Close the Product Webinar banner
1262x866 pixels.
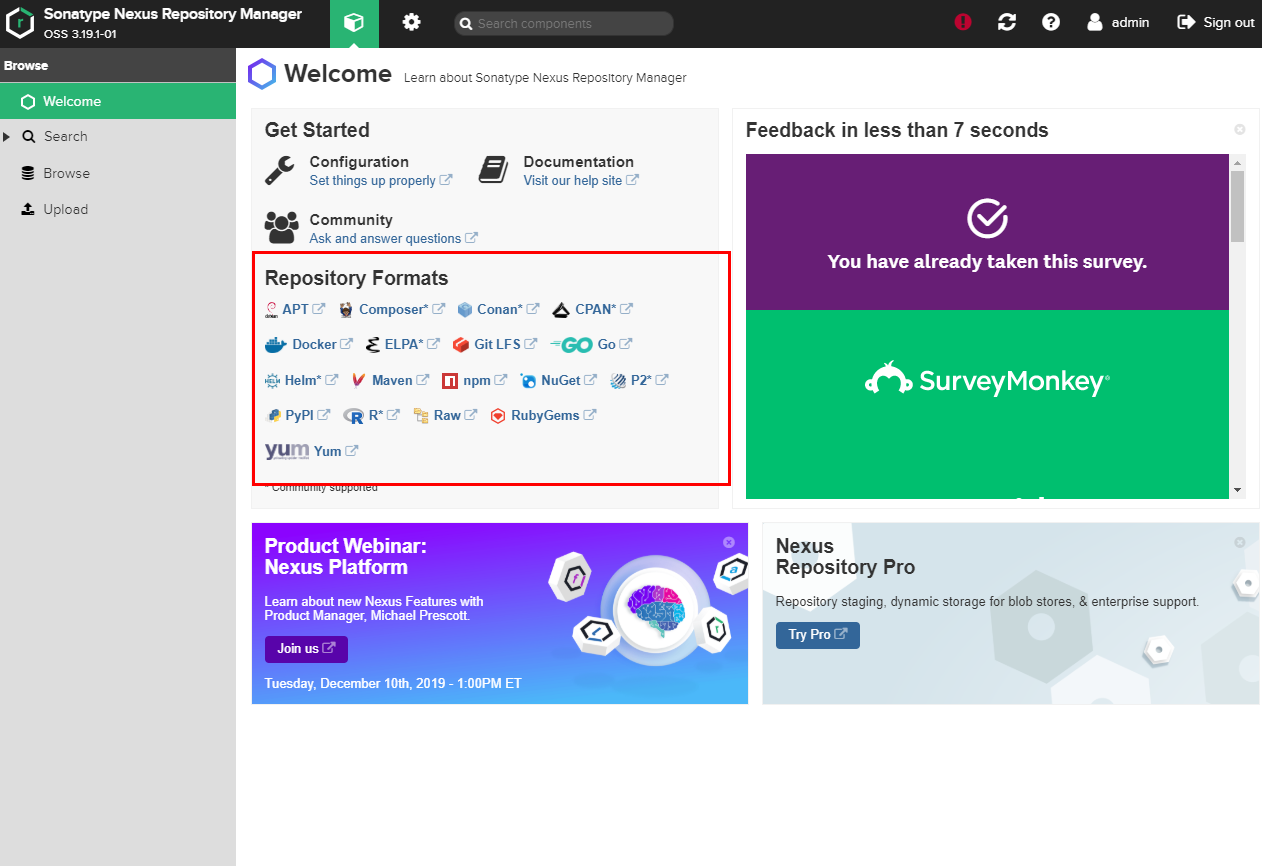[x=729, y=542]
